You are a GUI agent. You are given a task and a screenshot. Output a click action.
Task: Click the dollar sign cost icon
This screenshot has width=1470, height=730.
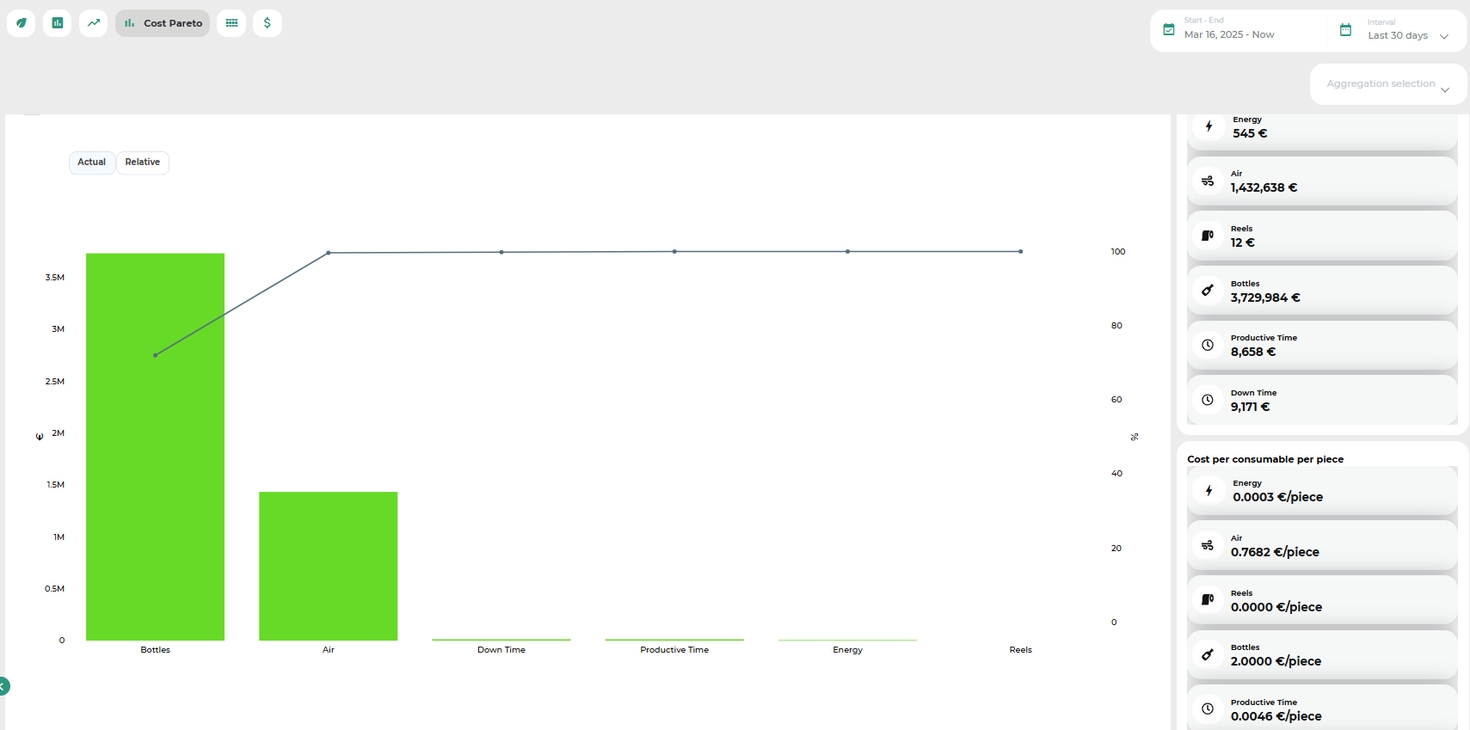pyautogui.click(x=267, y=23)
